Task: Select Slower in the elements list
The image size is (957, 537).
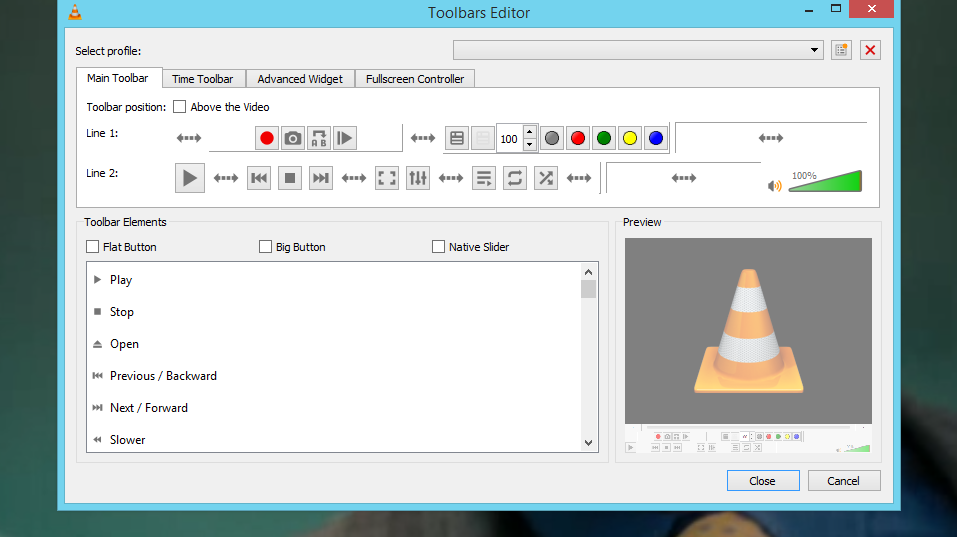Action: 334,439
